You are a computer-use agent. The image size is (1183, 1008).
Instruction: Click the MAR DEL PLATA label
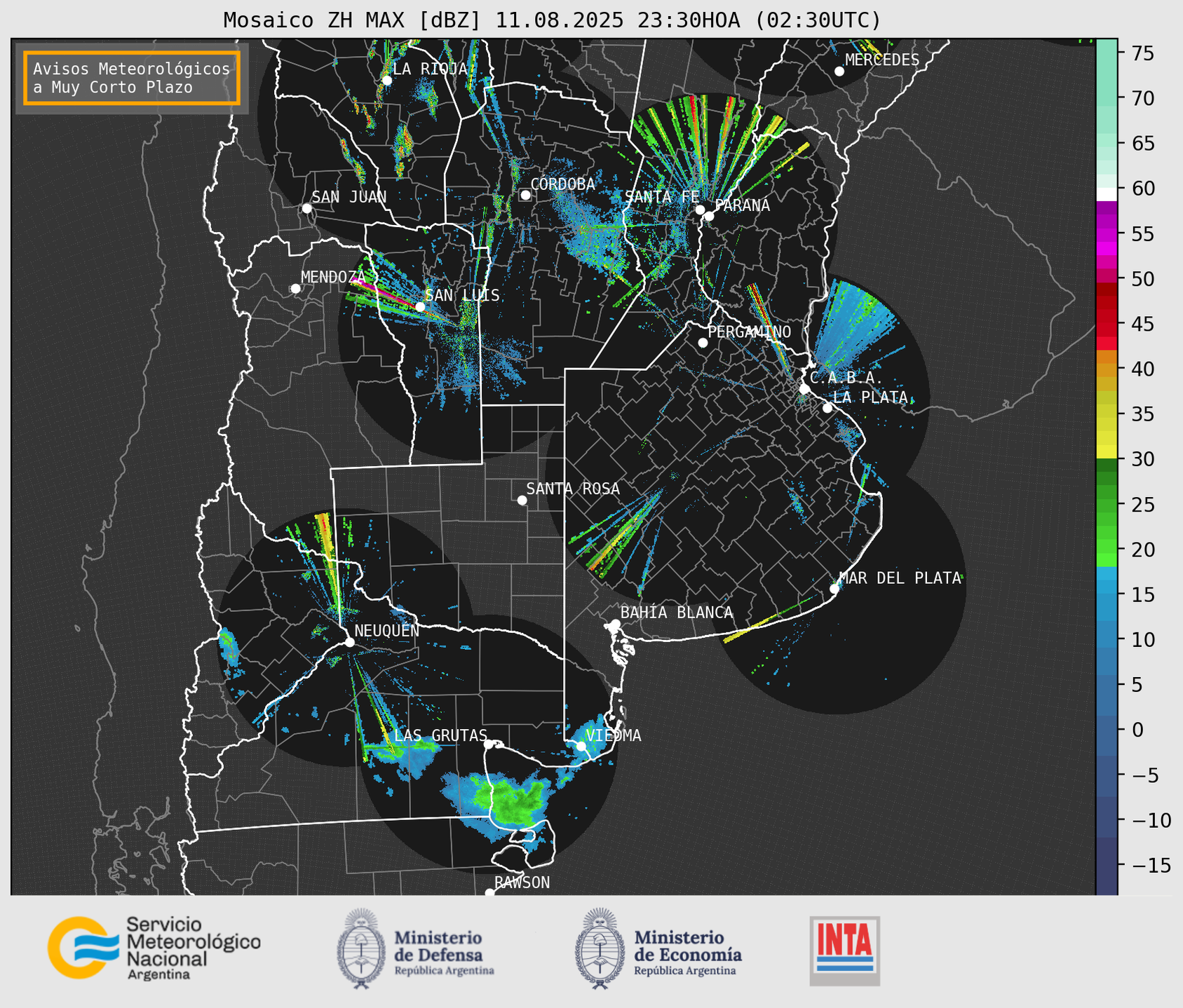pos(900,578)
